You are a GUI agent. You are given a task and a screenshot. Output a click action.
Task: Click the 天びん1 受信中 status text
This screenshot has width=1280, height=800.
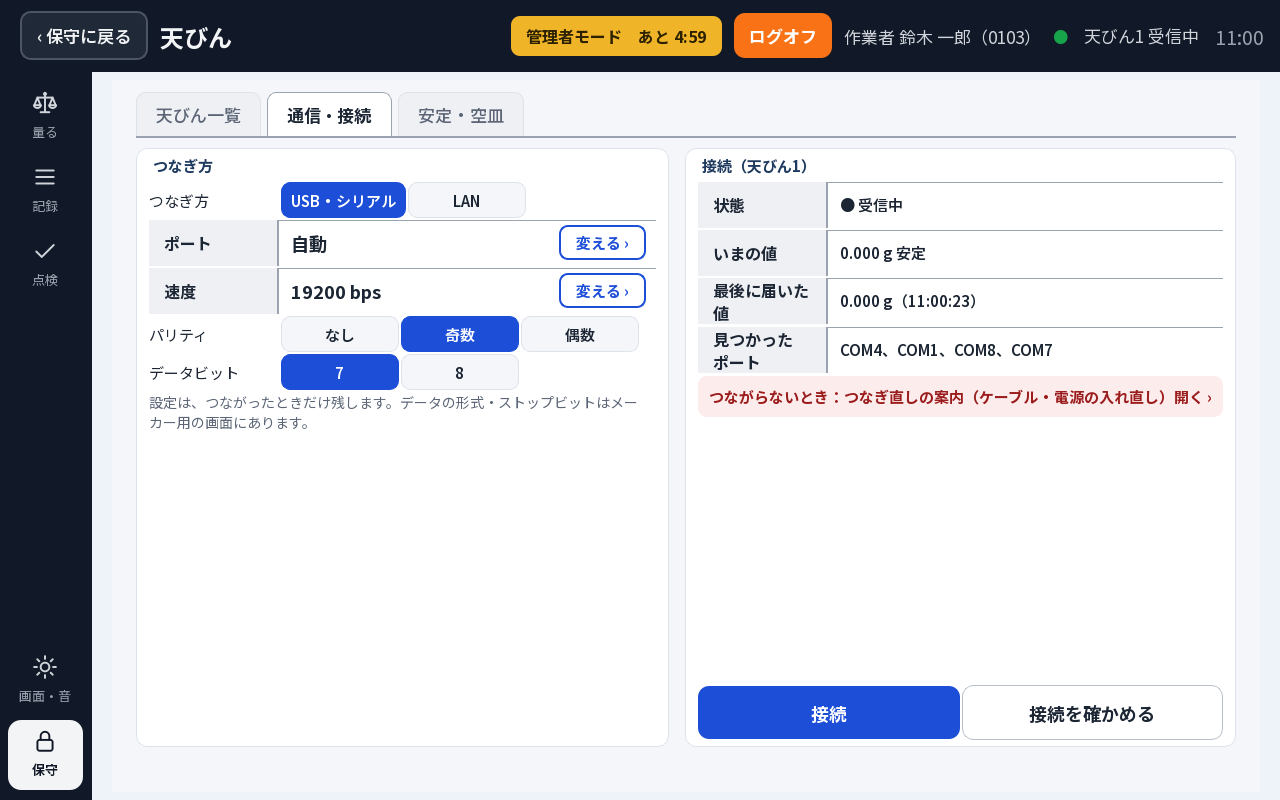point(1142,37)
